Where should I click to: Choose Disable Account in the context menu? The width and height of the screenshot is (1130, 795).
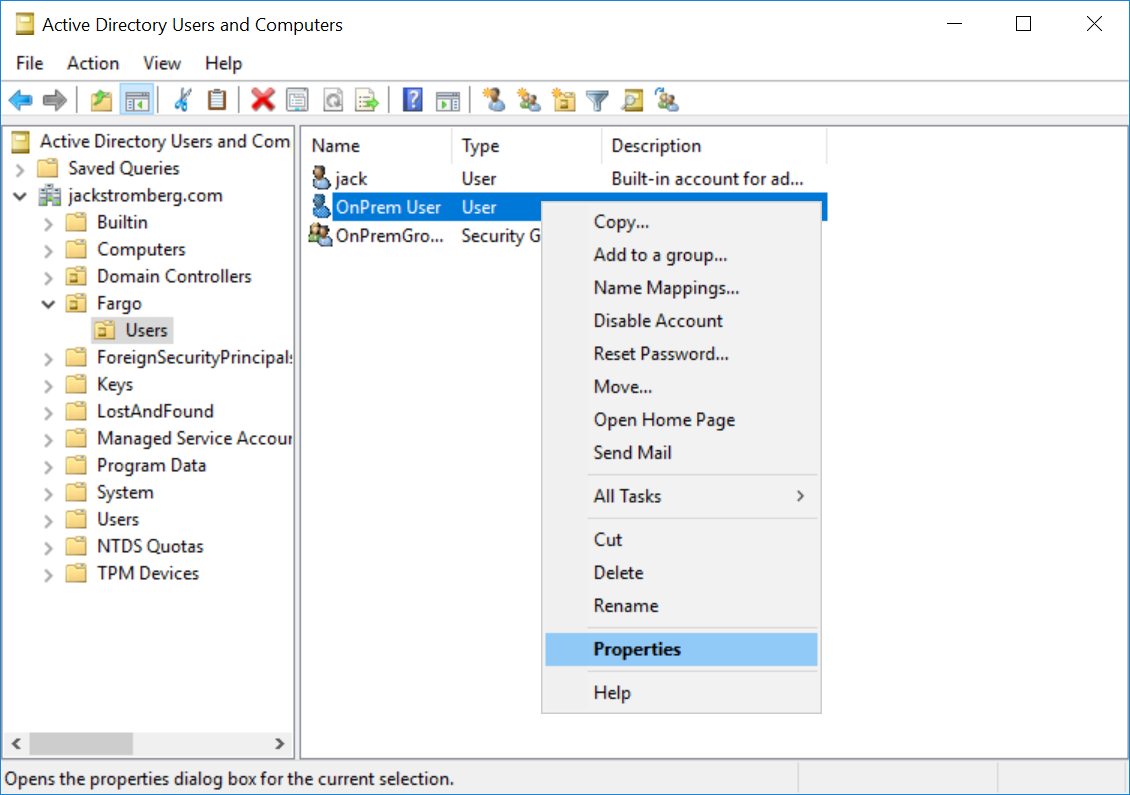pyautogui.click(x=681, y=321)
